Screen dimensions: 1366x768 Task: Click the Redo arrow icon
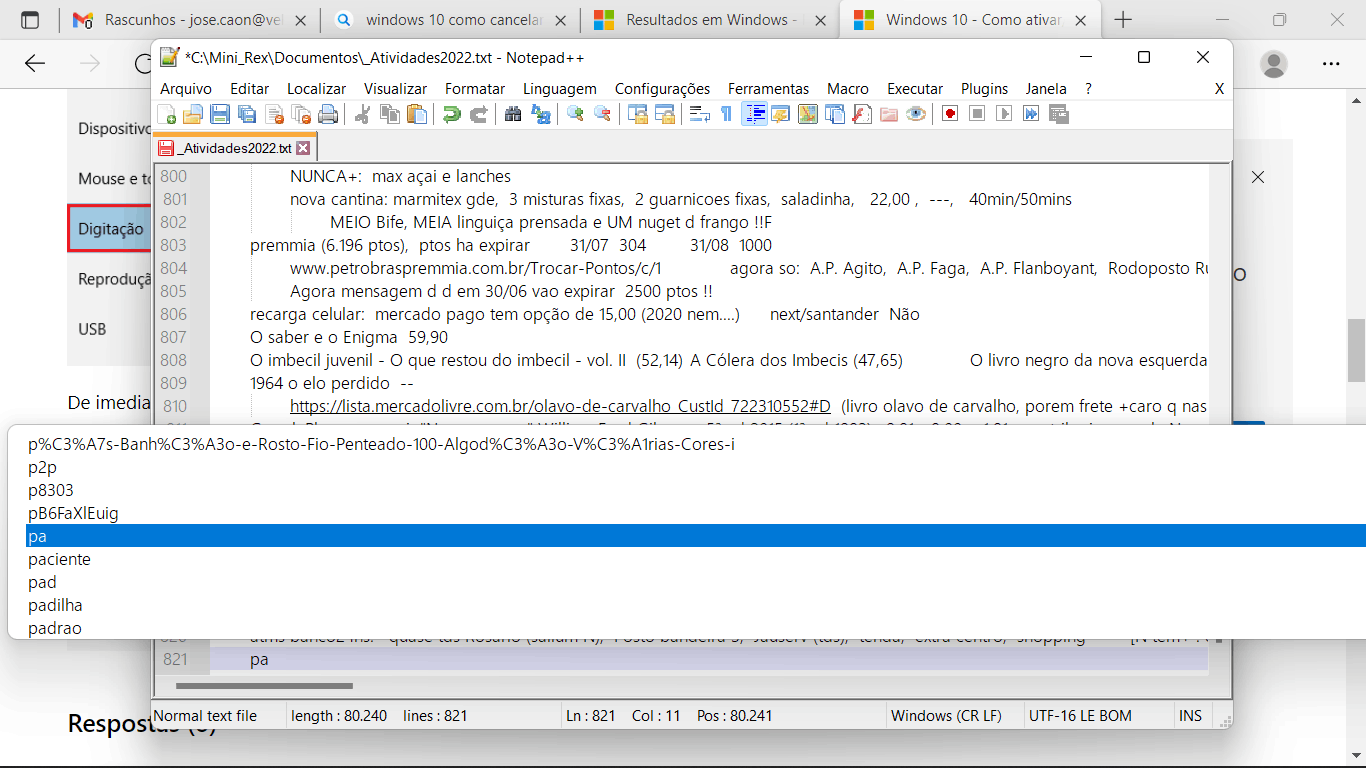[x=479, y=114]
